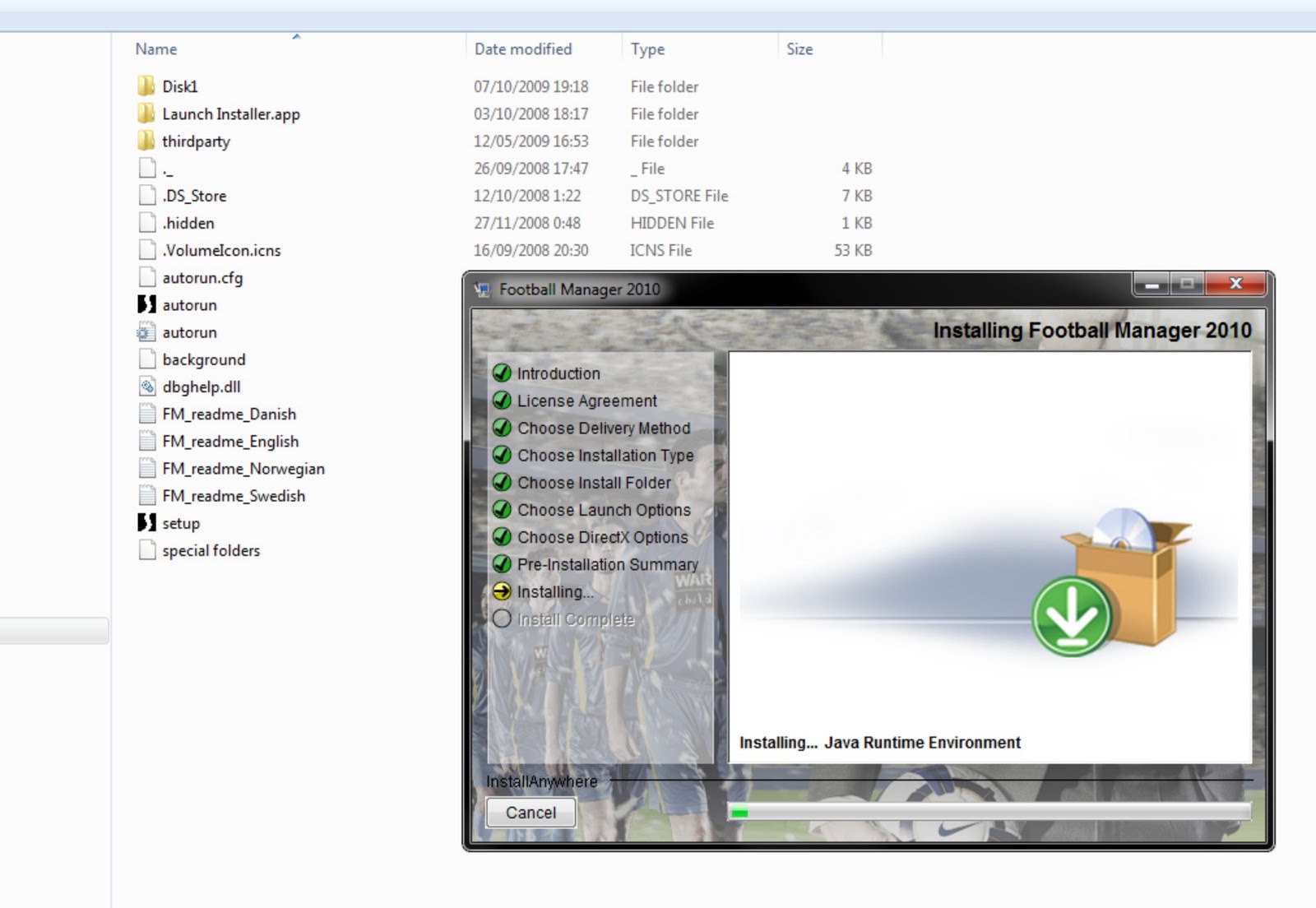Select the special folders file icon

(147, 549)
